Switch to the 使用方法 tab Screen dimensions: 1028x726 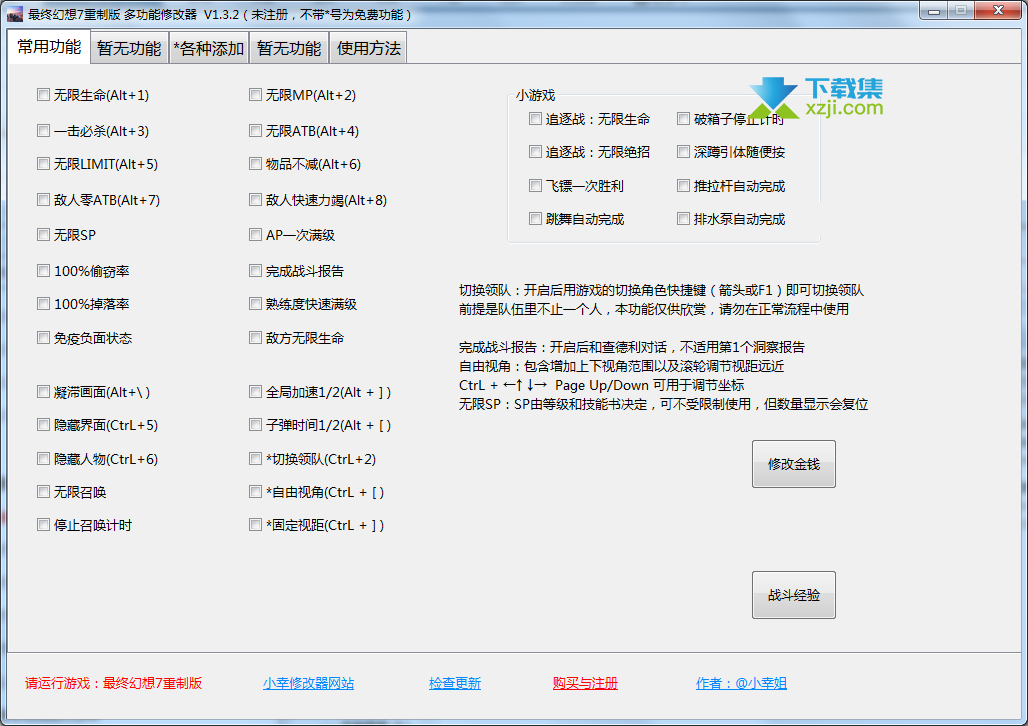368,49
